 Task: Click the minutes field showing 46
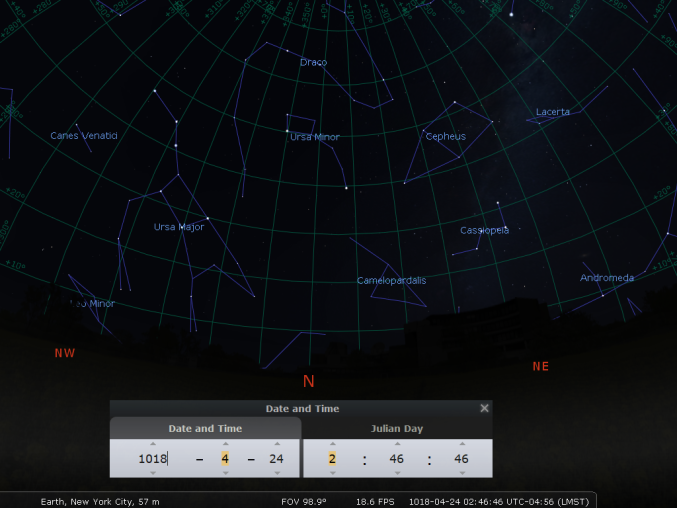click(x=396, y=458)
